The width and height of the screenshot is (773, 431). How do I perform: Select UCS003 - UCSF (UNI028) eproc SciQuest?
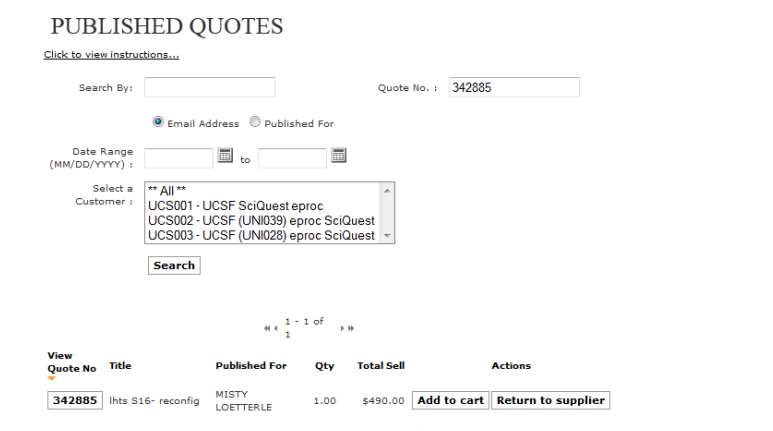click(263, 235)
